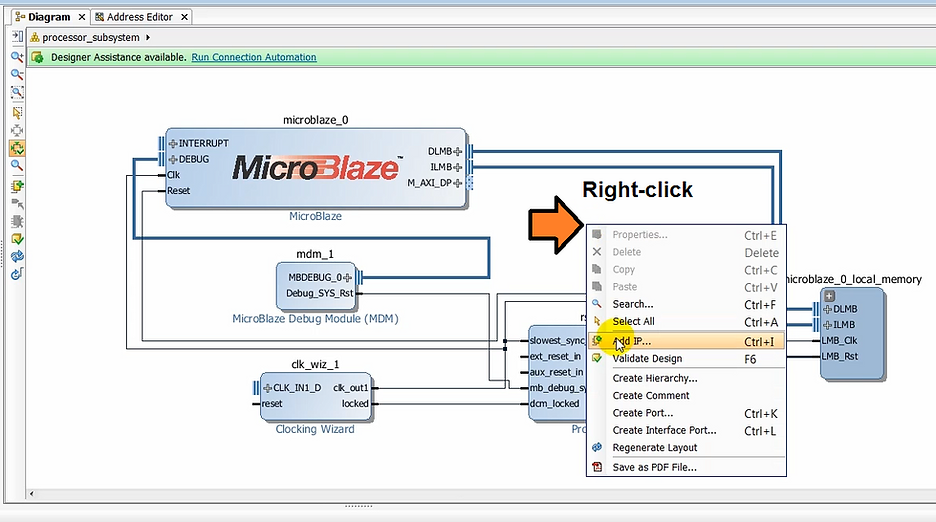
Task: Close the Diagram tab
Action: (x=82, y=17)
